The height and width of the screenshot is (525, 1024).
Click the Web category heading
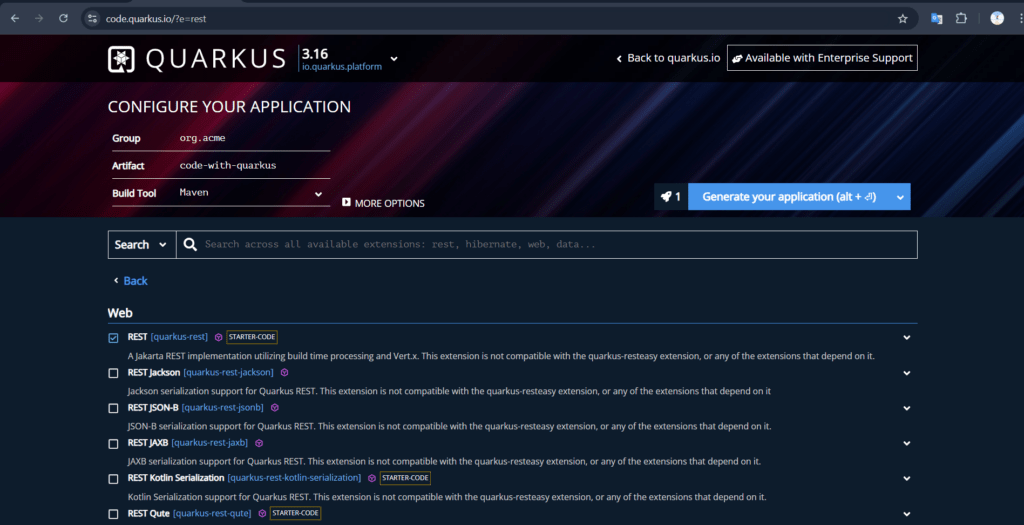coord(120,313)
